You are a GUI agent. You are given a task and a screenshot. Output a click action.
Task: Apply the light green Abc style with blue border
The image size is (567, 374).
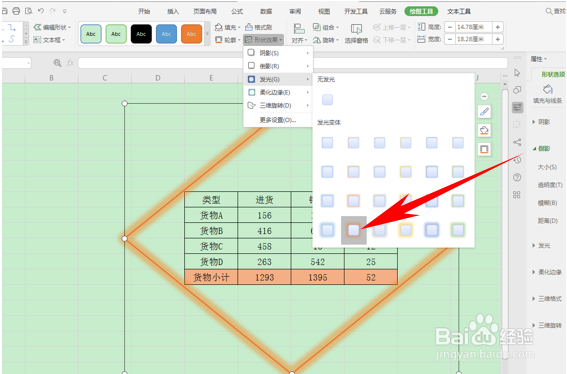[x=91, y=34]
